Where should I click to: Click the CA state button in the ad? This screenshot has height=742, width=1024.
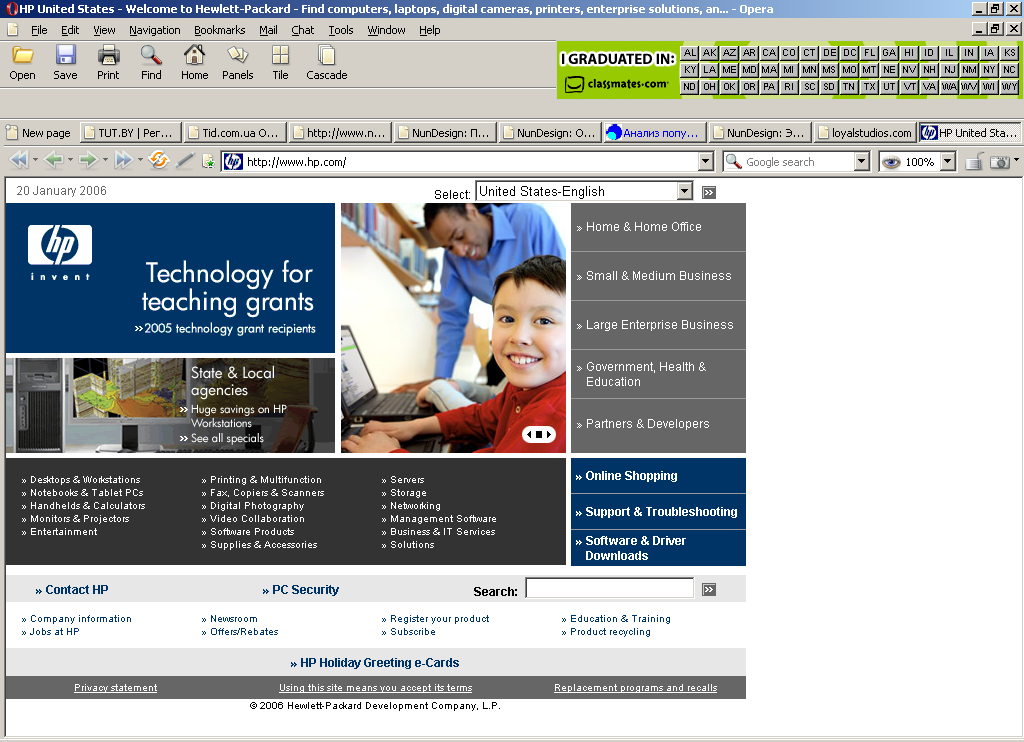coord(769,53)
